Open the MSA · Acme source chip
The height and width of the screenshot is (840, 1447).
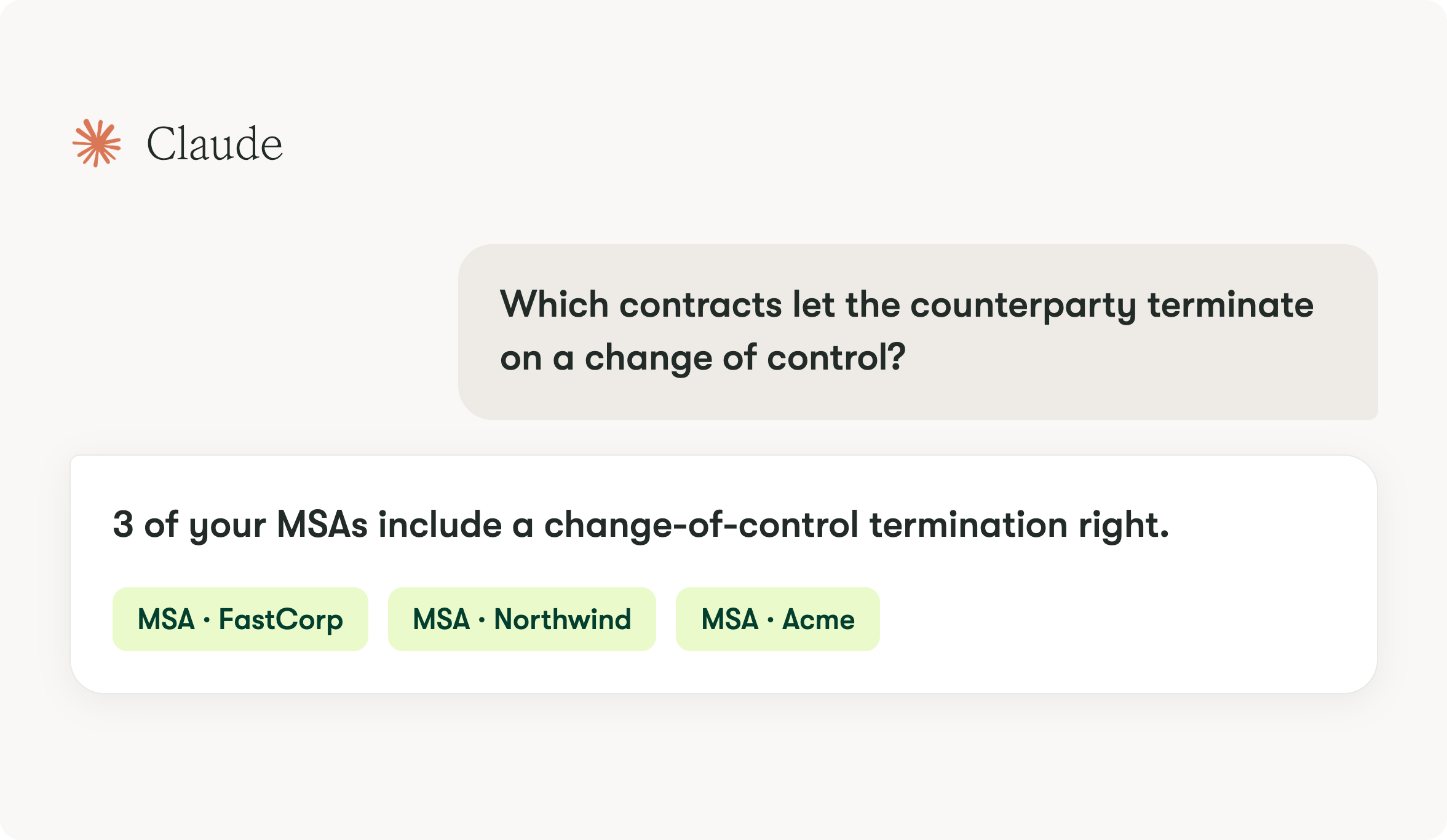tap(778, 619)
